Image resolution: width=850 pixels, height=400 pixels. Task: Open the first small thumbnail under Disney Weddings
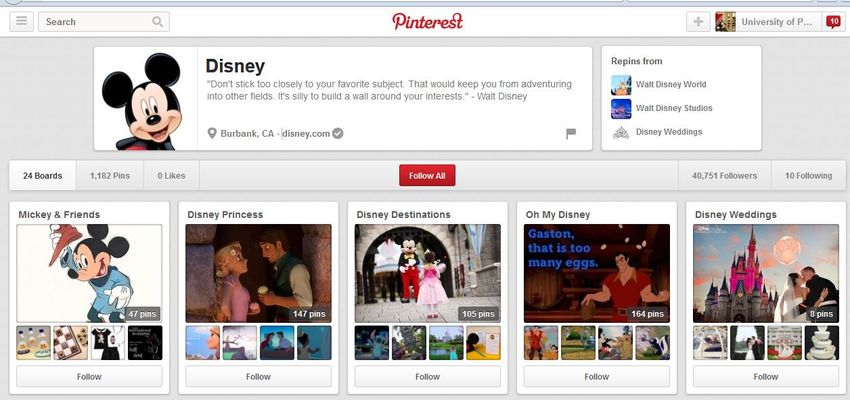click(x=710, y=343)
